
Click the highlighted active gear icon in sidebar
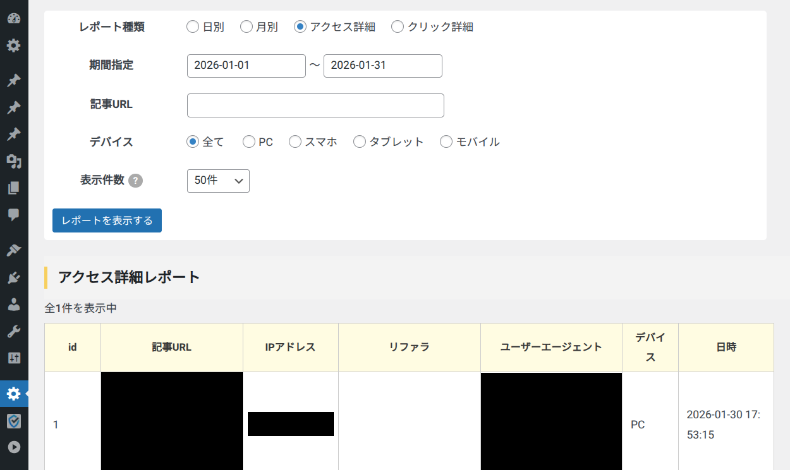[14, 393]
